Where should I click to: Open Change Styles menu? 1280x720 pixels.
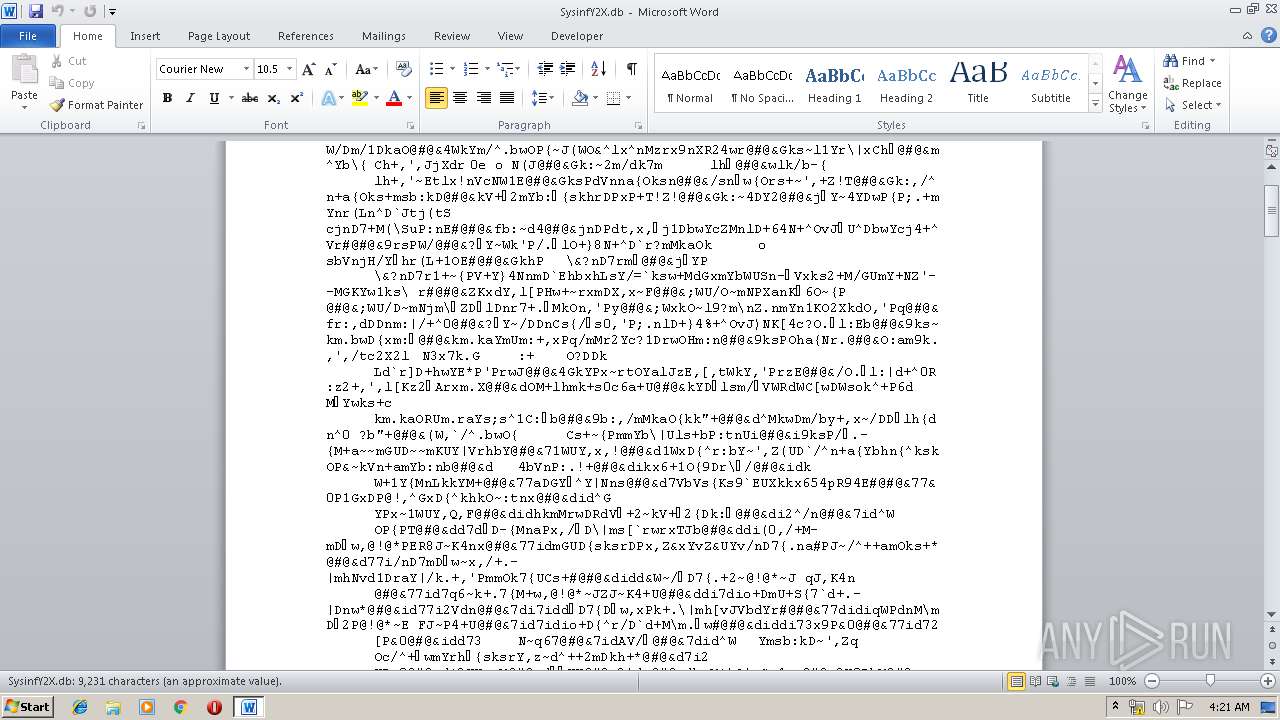[x=1128, y=83]
